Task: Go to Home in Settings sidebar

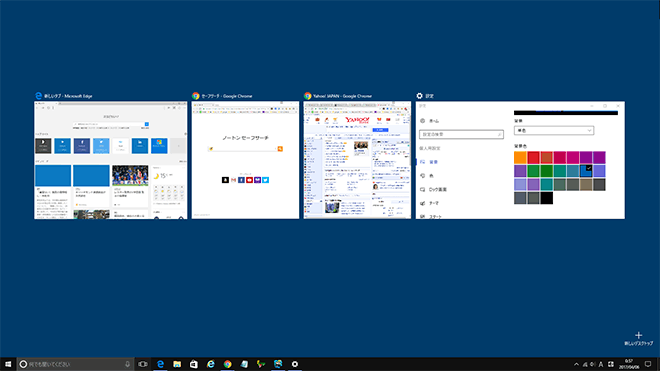Action: pyautogui.click(x=430, y=121)
